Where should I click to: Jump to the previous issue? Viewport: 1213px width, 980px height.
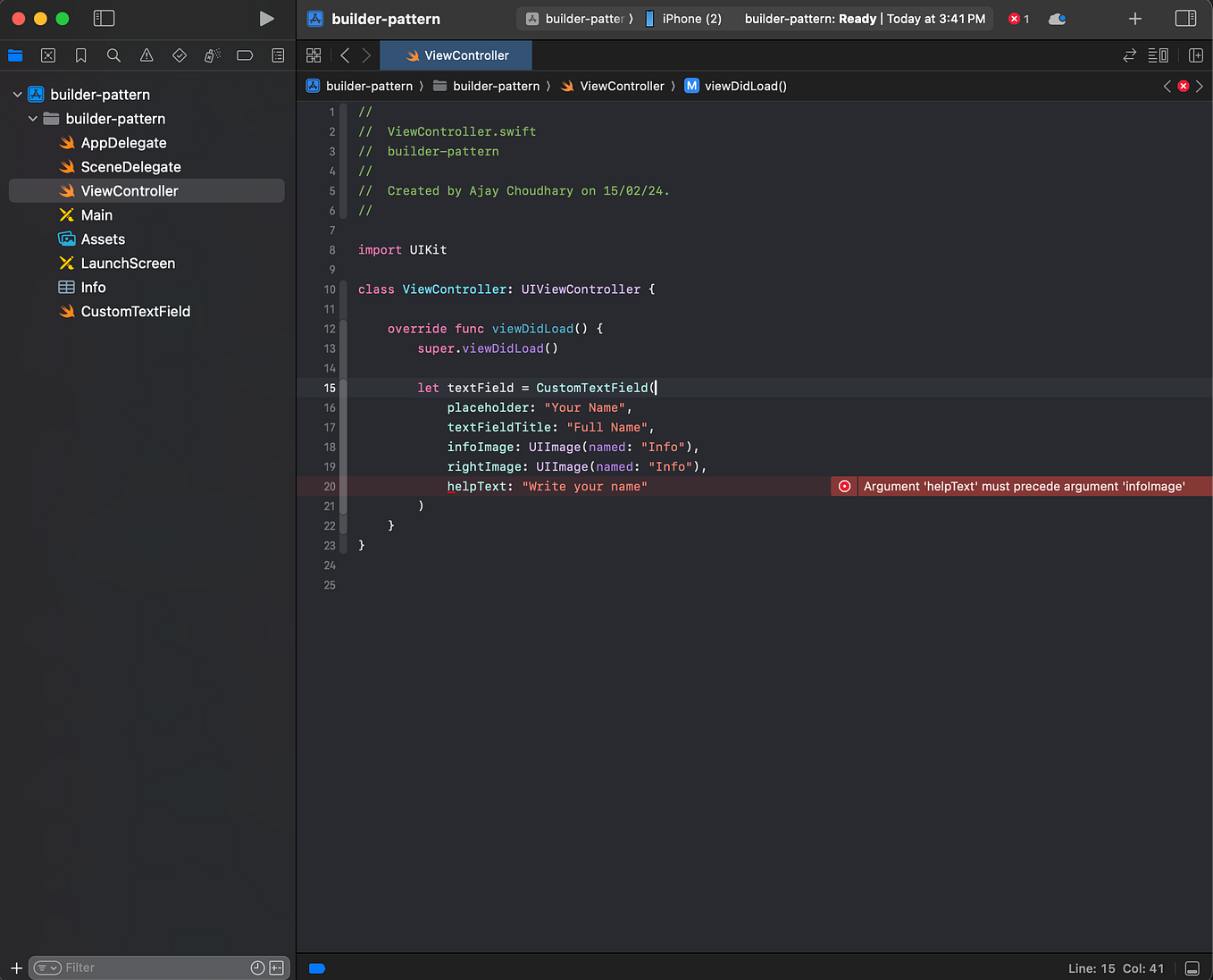click(1167, 86)
